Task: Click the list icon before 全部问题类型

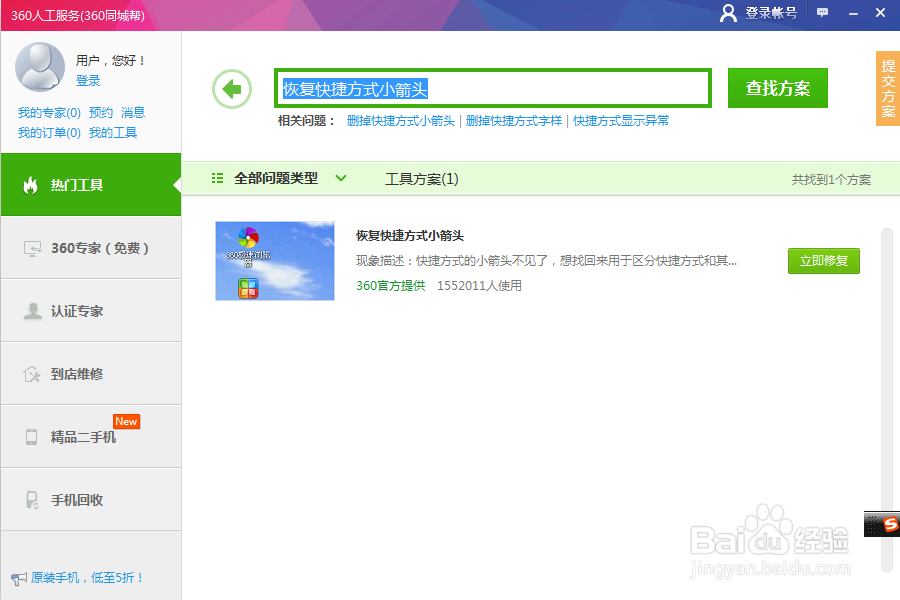Action: pos(218,179)
